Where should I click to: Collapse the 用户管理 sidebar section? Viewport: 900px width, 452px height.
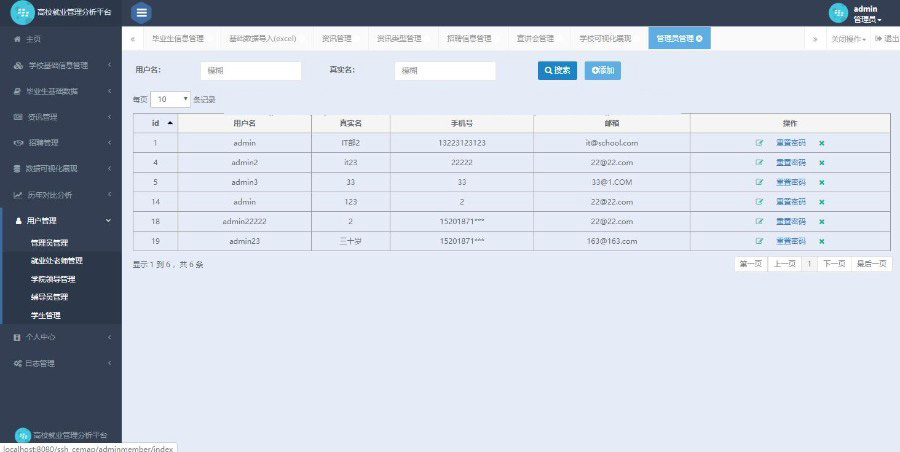tap(60, 220)
